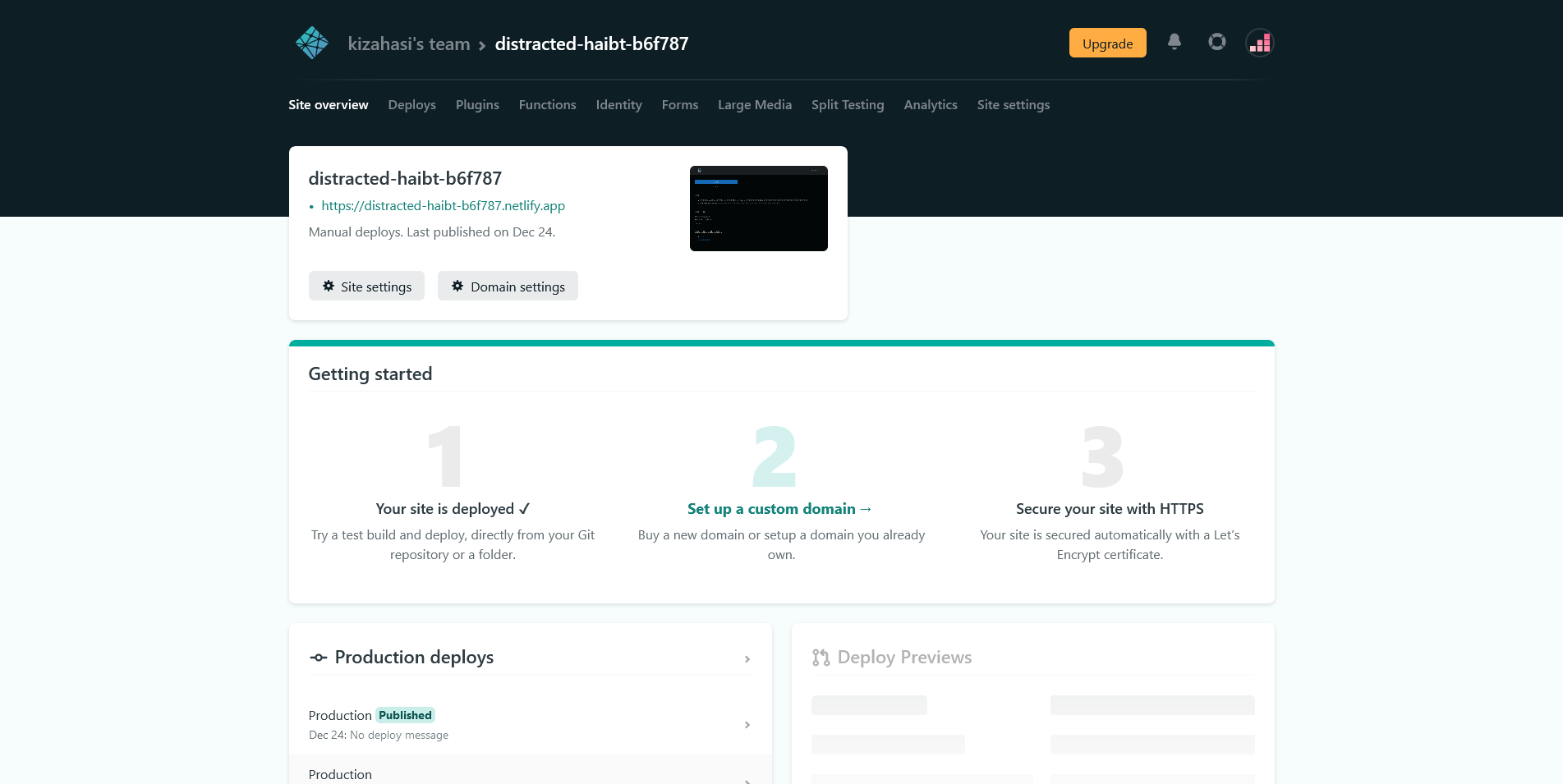This screenshot has height=784, width=1563.
Task: Click the Production deploys branch icon
Action: click(x=319, y=658)
